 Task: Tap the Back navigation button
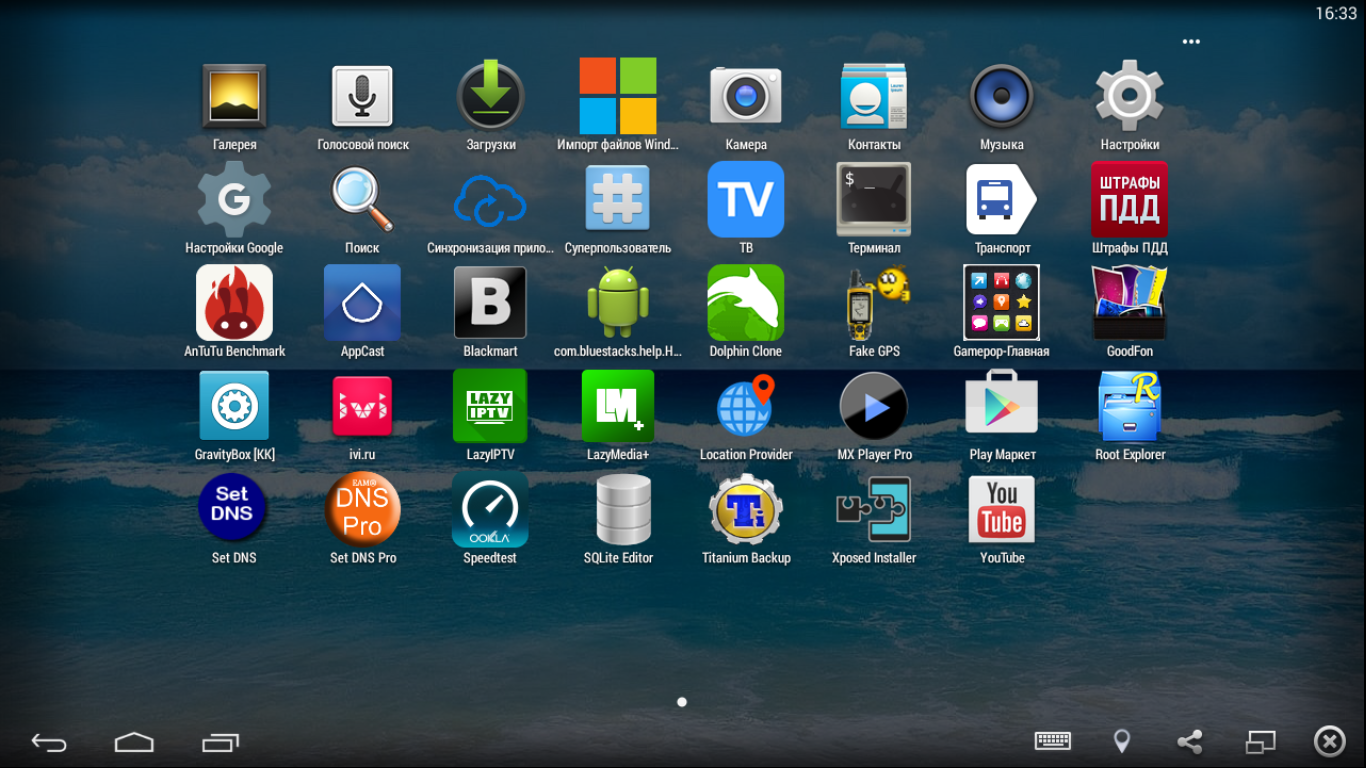click(48, 742)
